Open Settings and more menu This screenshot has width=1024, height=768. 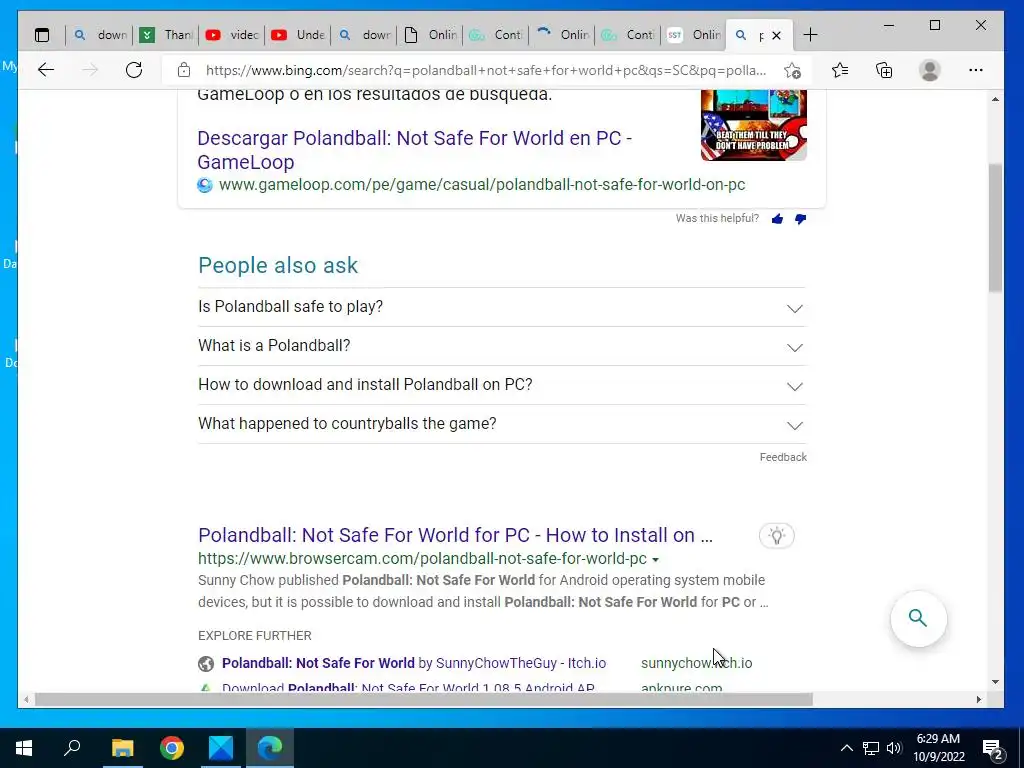pos(976,70)
